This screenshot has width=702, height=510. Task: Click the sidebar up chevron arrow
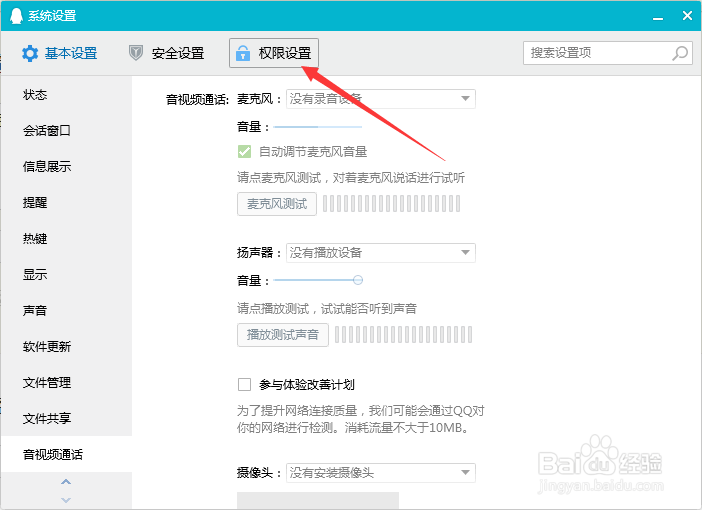[x=66, y=482]
